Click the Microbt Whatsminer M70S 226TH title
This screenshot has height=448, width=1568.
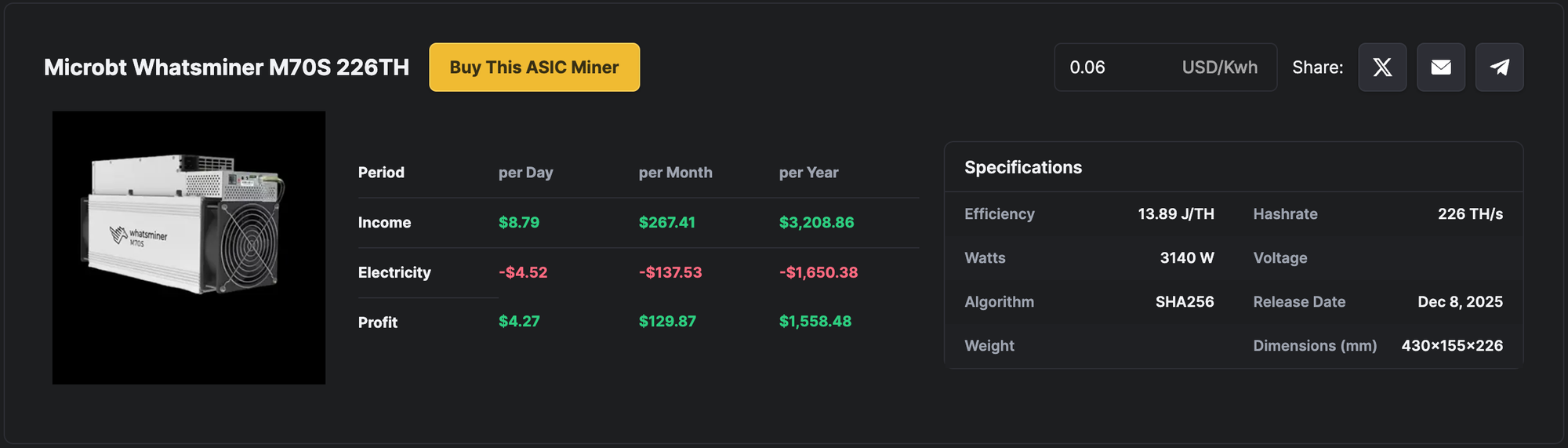tap(227, 67)
